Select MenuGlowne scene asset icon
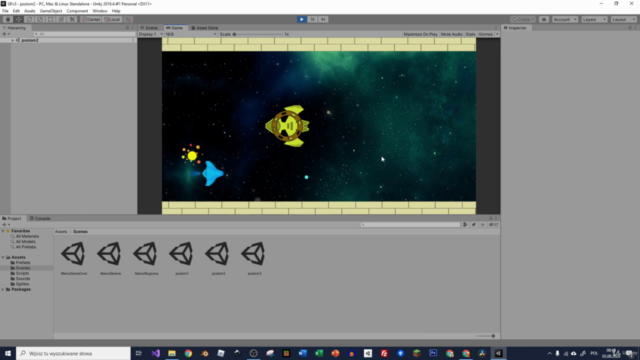The height and width of the screenshot is (360, 640). (110, 254)
